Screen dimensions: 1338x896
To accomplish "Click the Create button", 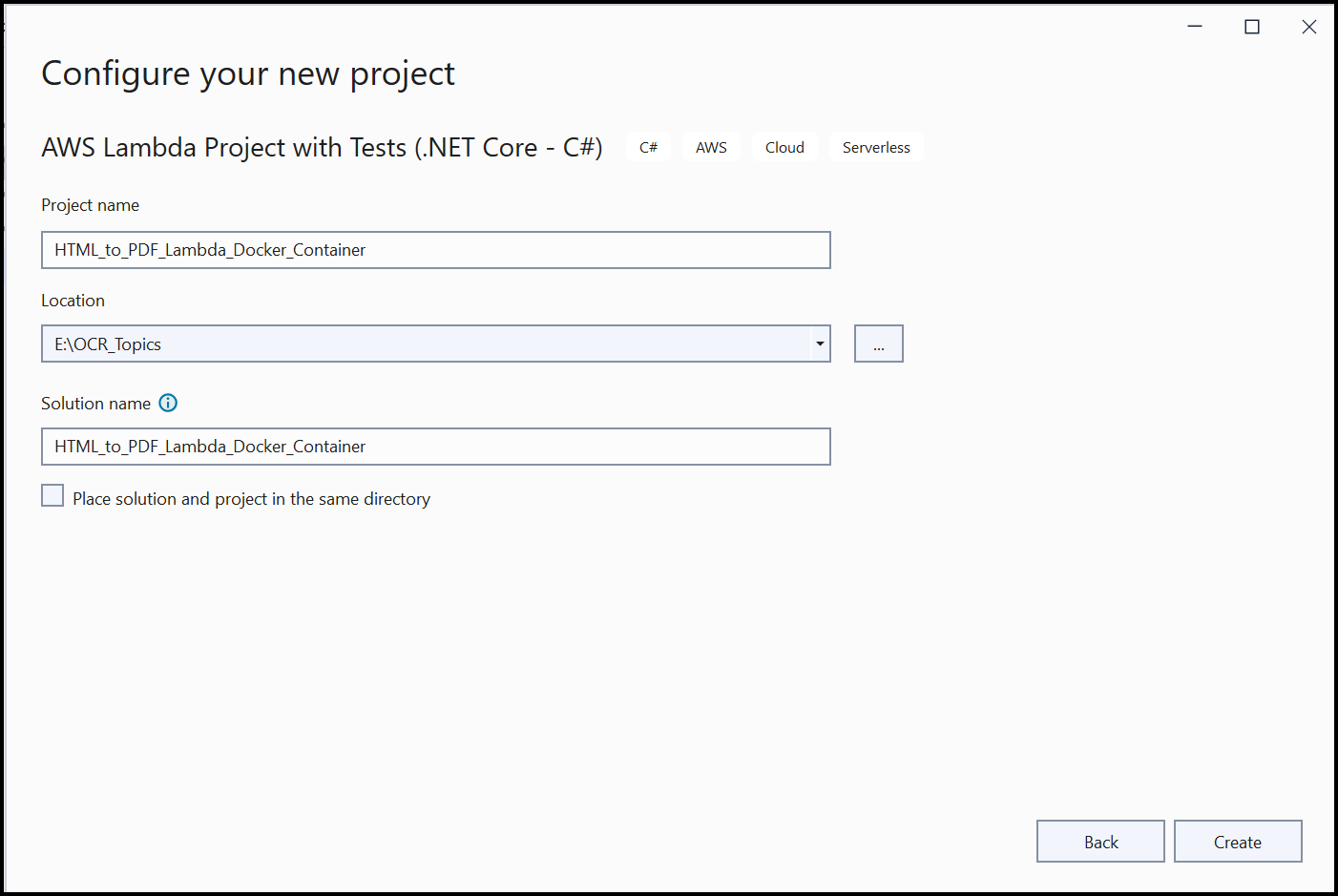I will click(x=1238, y=842).
